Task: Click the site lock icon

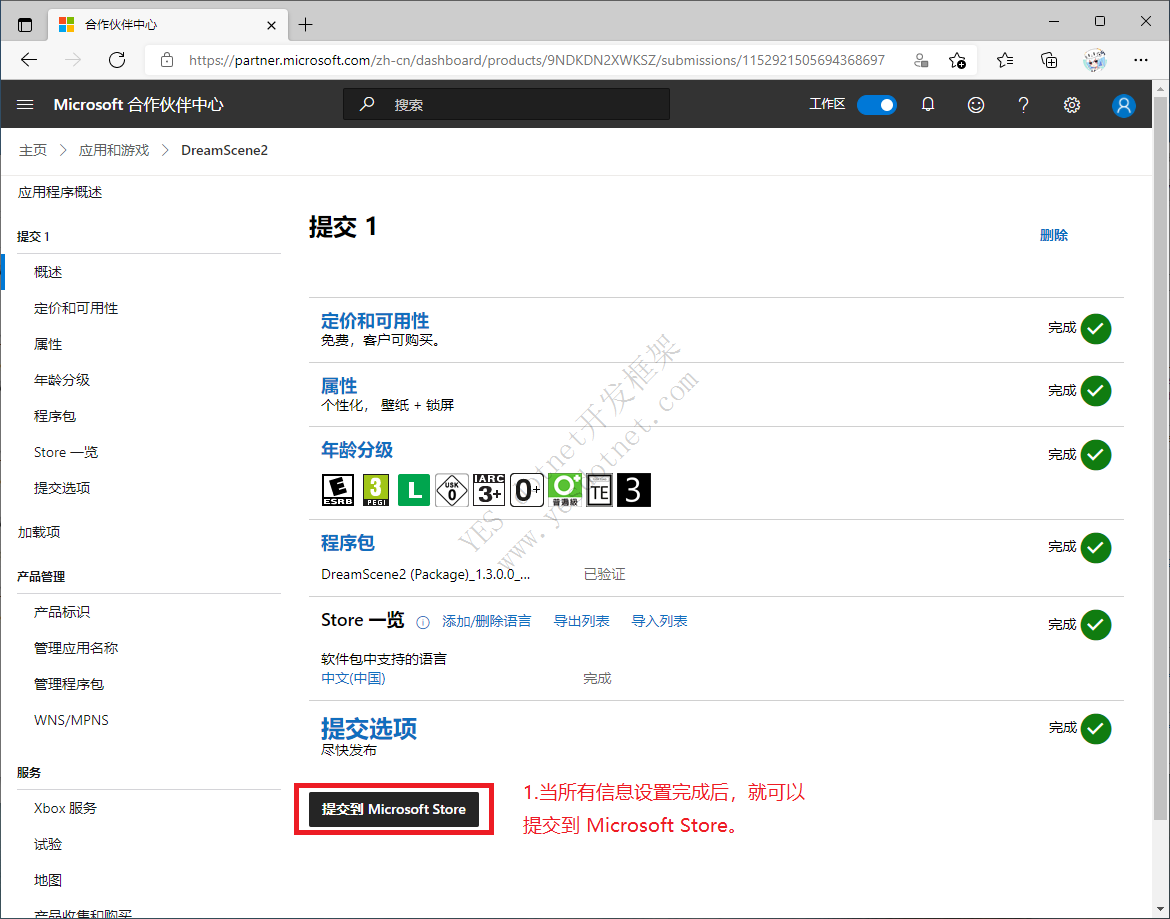Action: (167, 60)
